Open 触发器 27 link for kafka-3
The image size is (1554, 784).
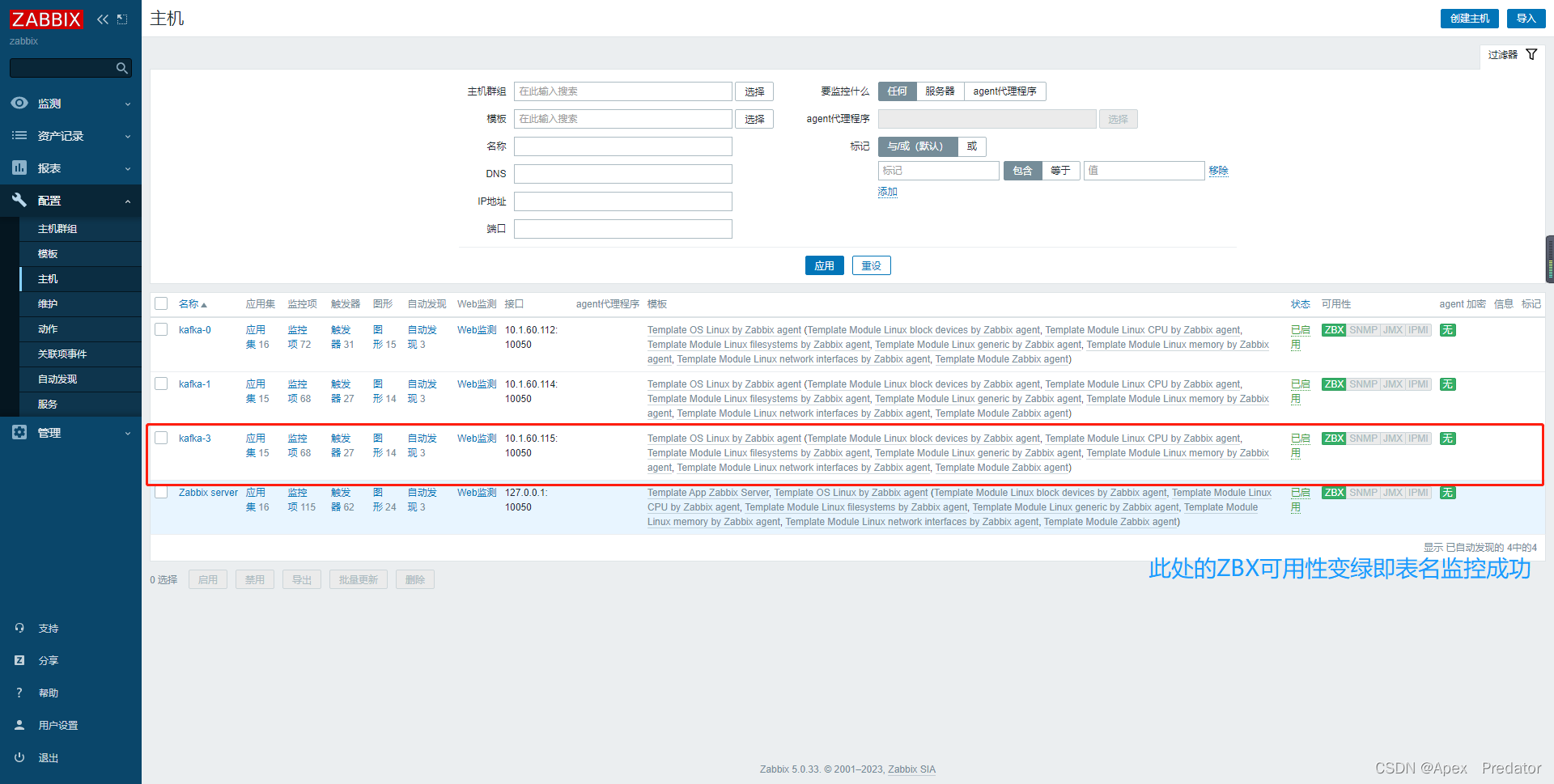(x=342, y=446)
